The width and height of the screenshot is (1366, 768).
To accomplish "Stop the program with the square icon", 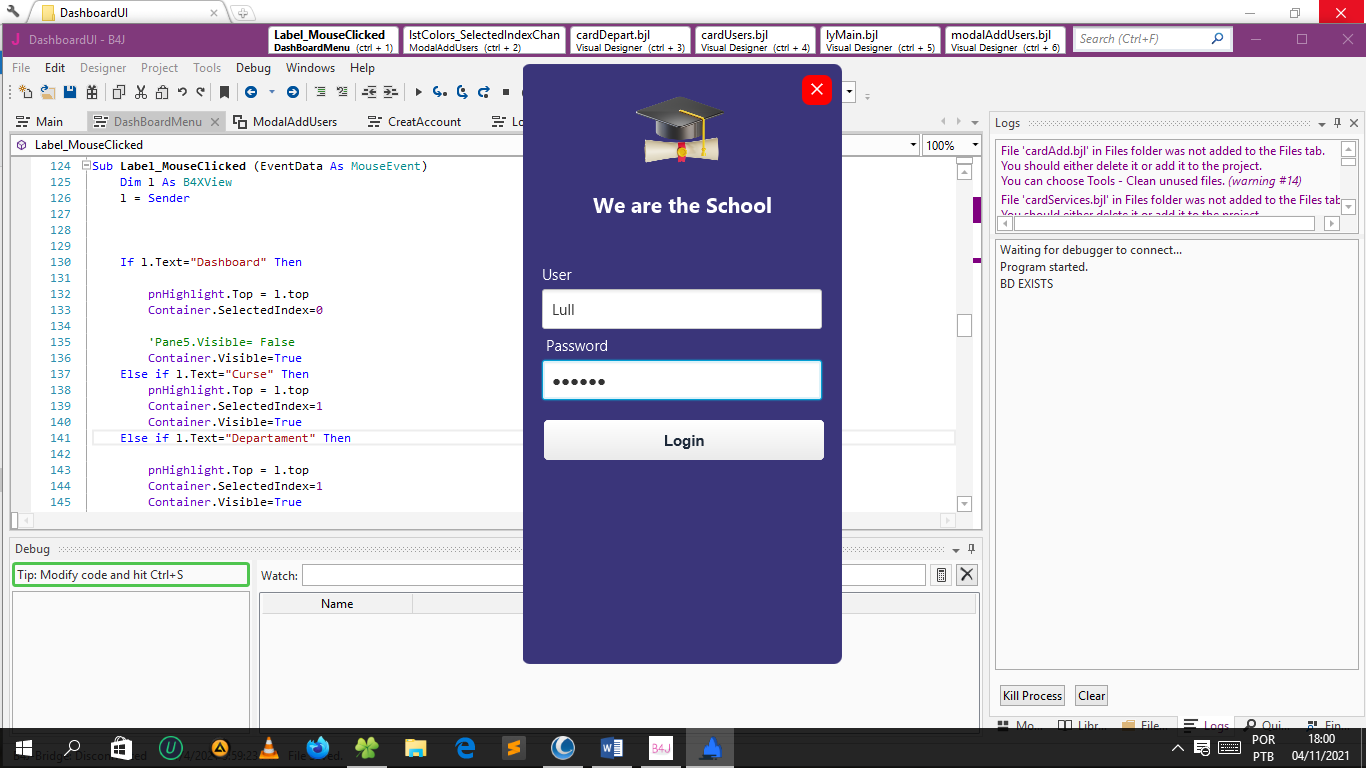I will tap(506, 92).
